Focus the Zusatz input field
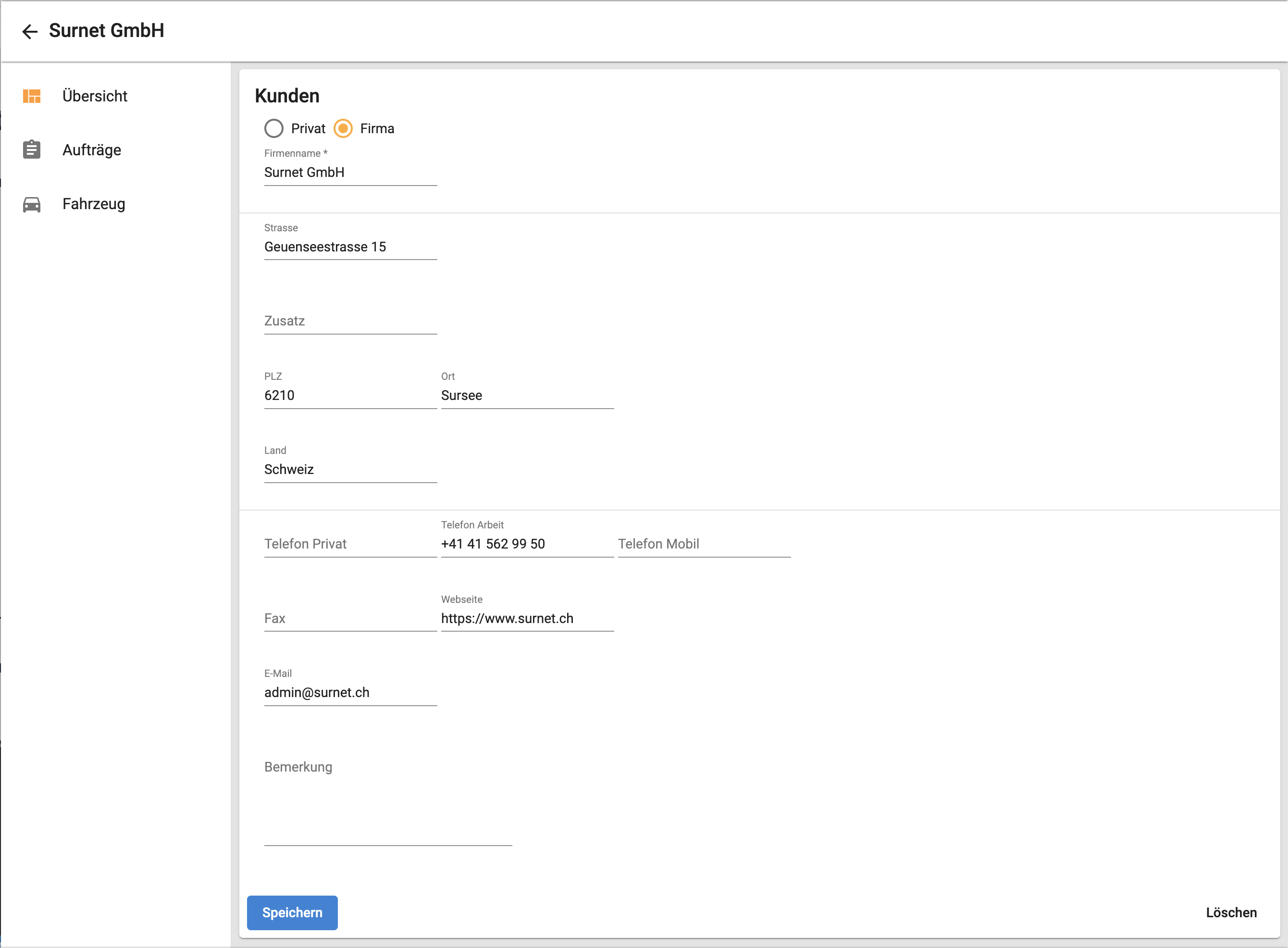The width and height of the screenshot is (1288, 948). coord(350,321)
